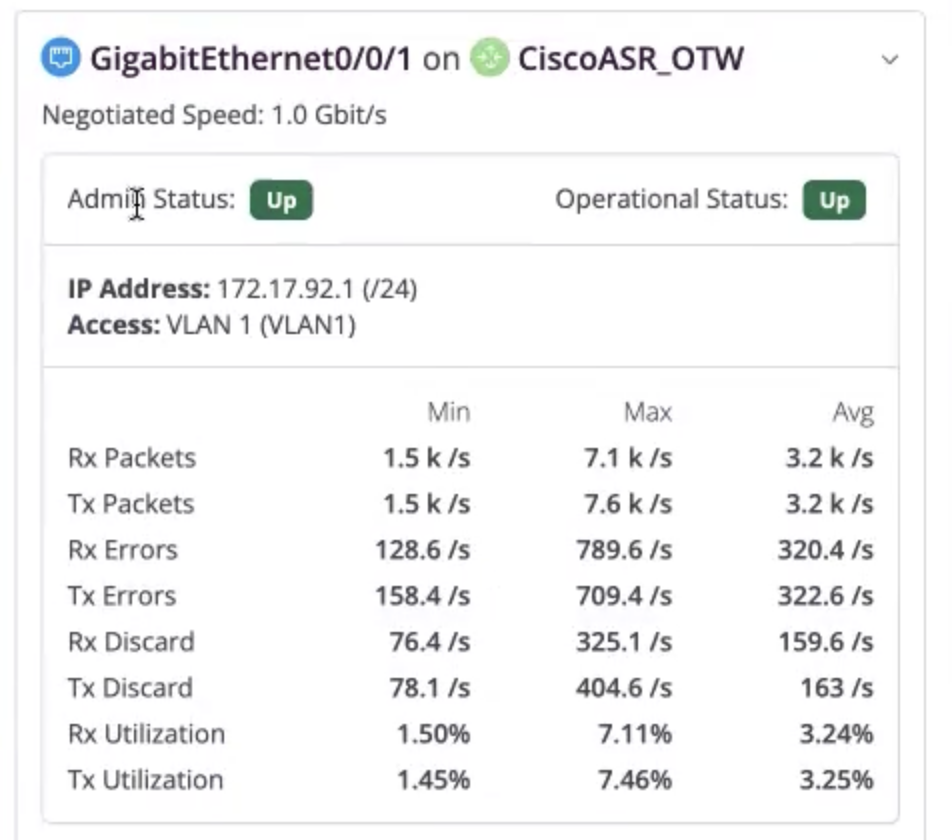The width and height of the screenshot is (952, 840).
Task: Select the Rx Packets row label
Action: [132, 458]
